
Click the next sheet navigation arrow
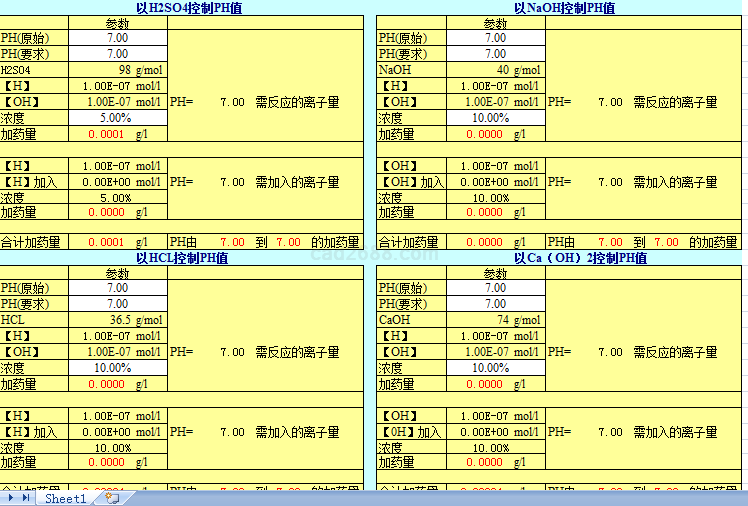13,498
